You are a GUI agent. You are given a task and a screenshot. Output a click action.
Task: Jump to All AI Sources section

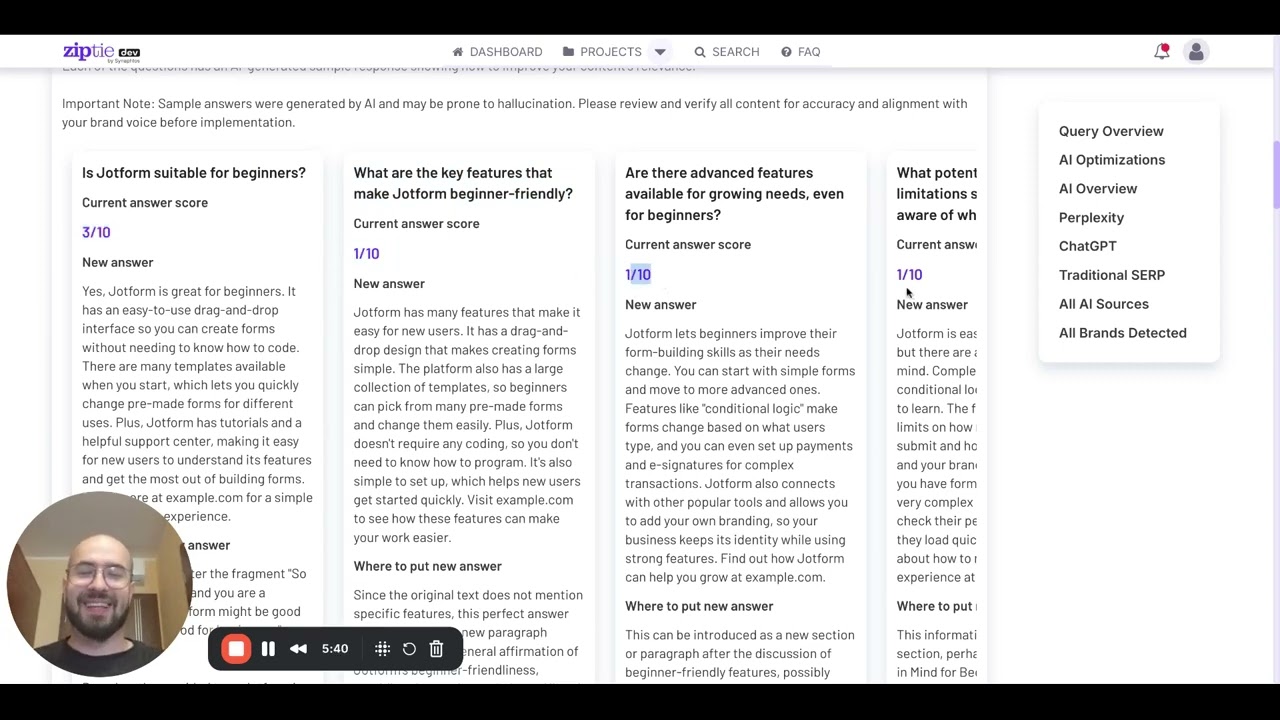pos(1104,304)
